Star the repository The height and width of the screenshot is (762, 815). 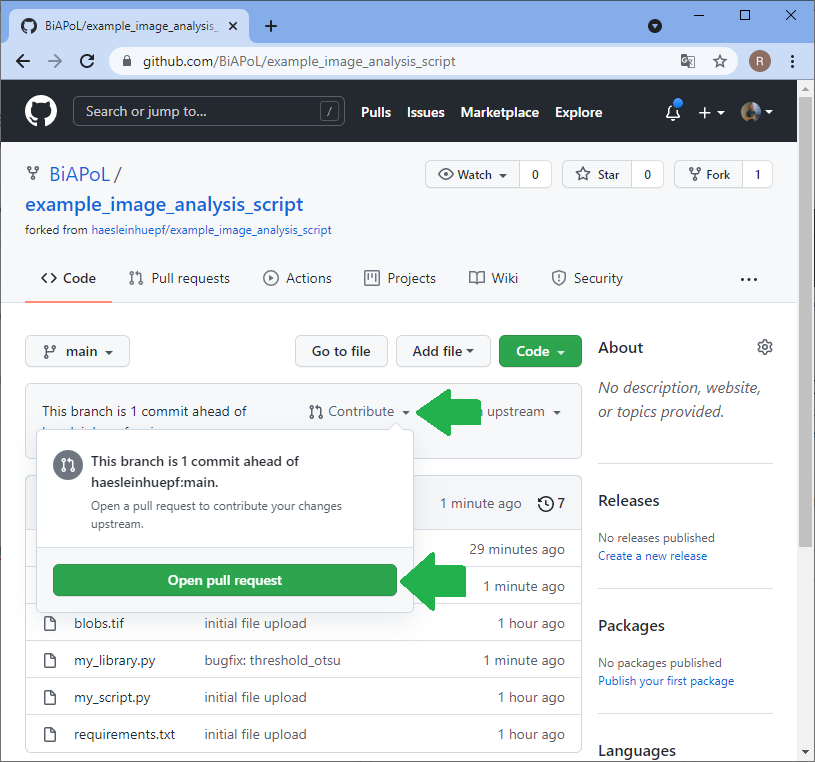pyautogui.click(x=597, y=174)
